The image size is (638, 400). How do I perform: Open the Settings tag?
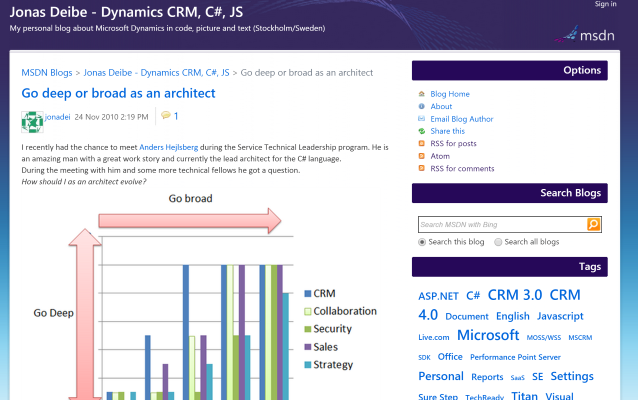tap(572, 376)
